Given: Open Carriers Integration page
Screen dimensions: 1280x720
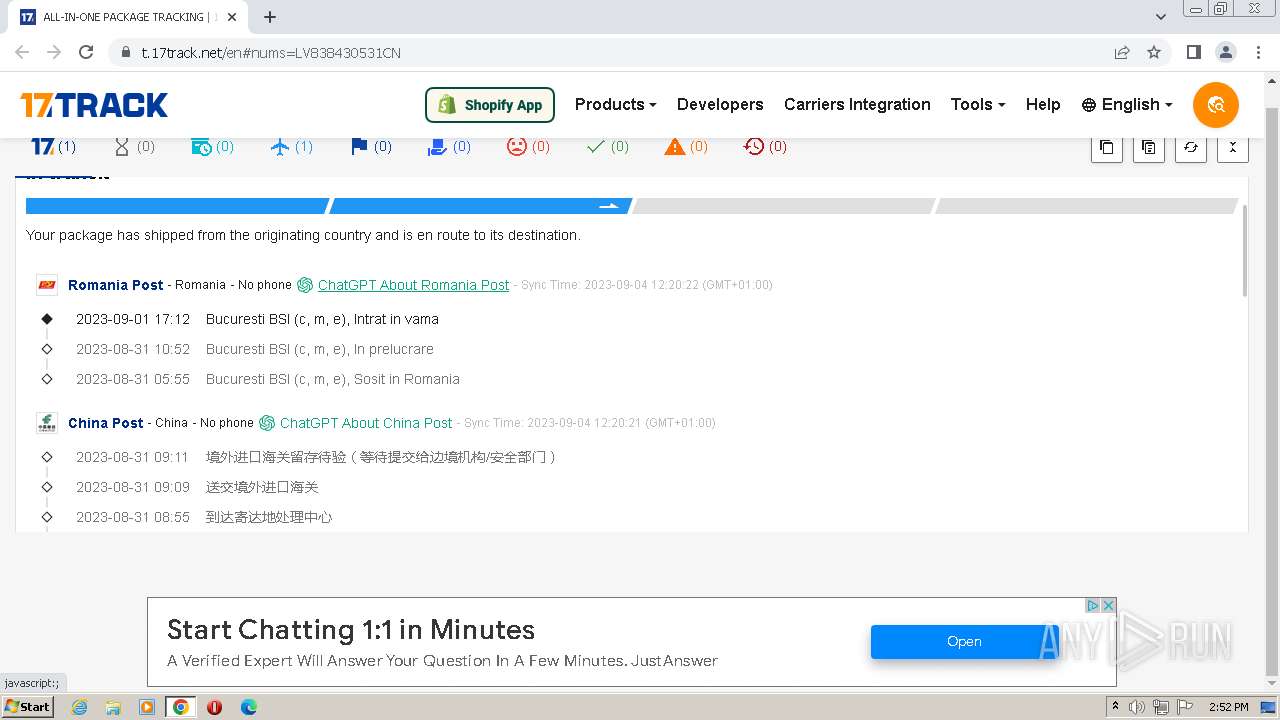Looking at the screenshot, I should click(857, 104).
